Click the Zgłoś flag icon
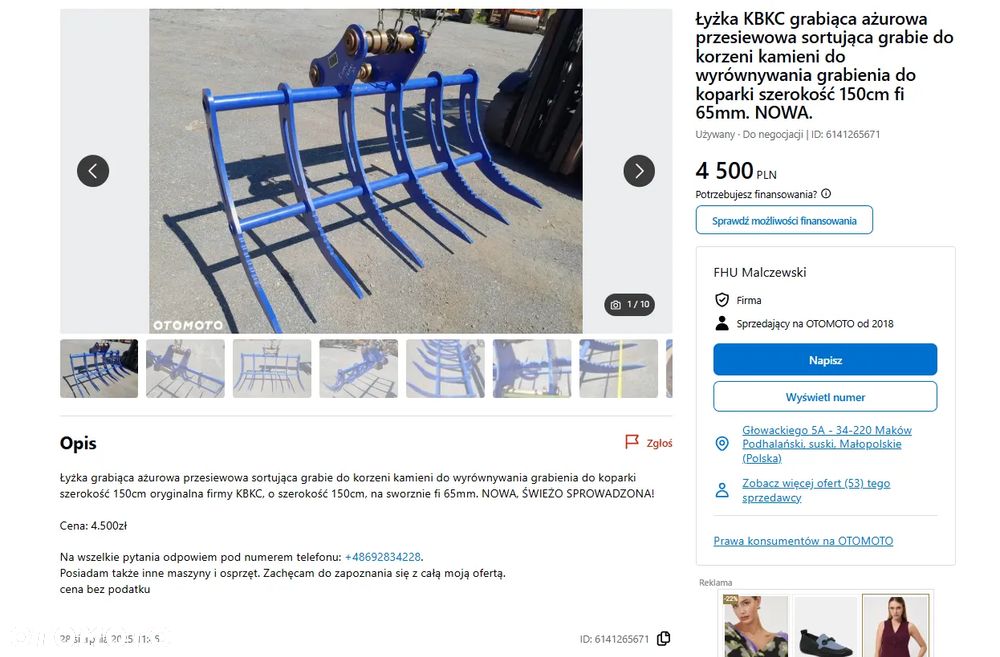Image resolution: width=1000 pixels, height=657 pixels. click(631, 442)
